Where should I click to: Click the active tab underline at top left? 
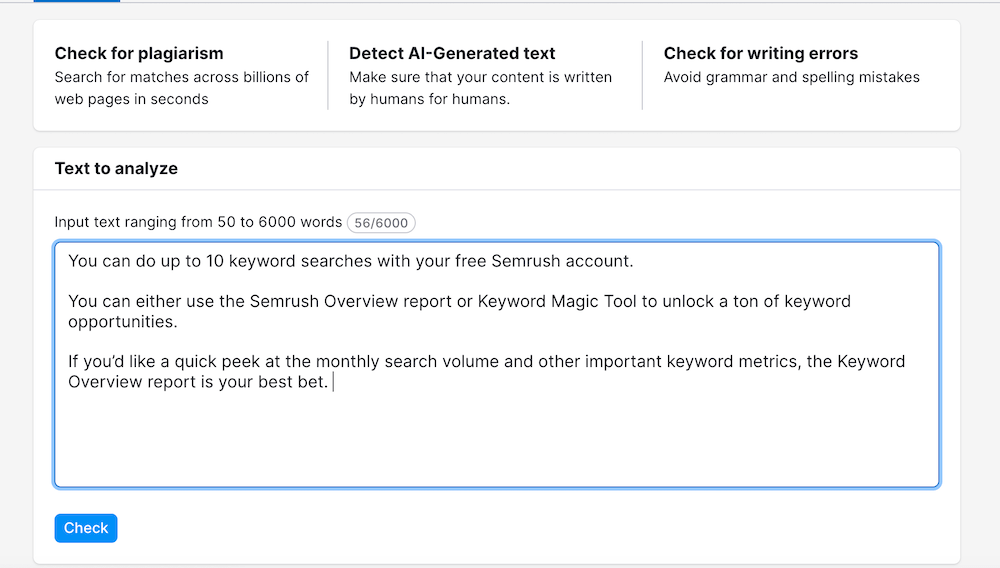[x=76, y=1]
